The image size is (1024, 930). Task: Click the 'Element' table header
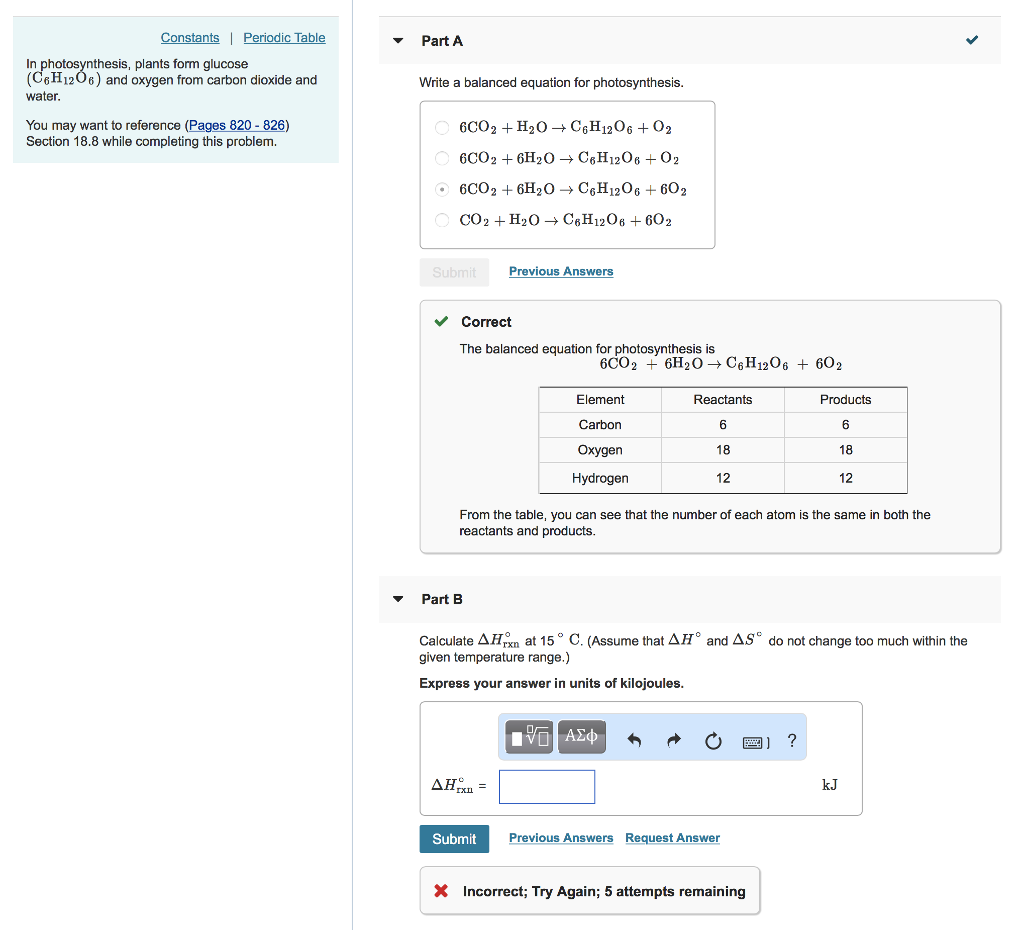[x=600, y=400]
